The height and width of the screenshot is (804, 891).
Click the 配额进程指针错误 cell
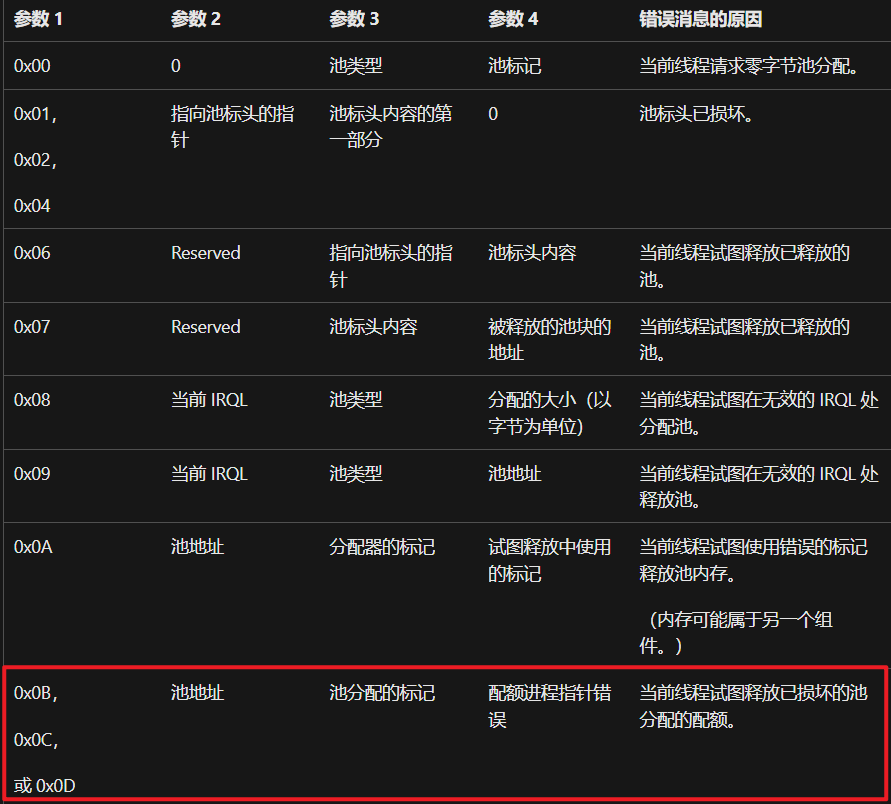[x=549, y=706]
